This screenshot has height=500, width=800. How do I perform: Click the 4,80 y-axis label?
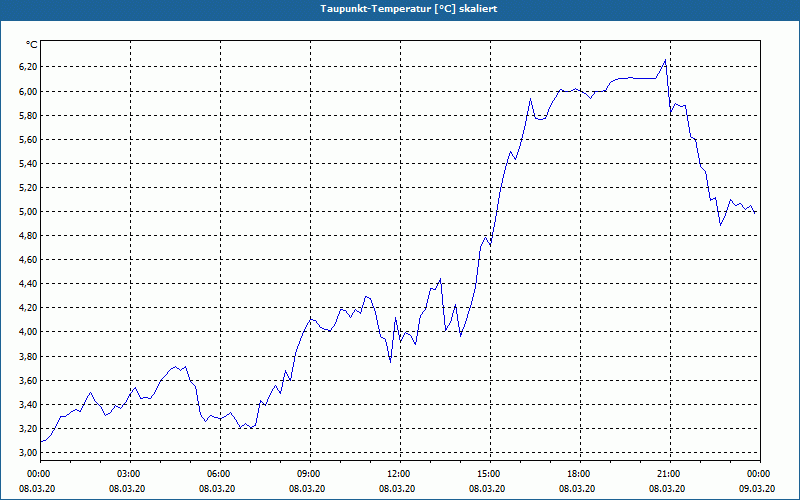point(29,236)
